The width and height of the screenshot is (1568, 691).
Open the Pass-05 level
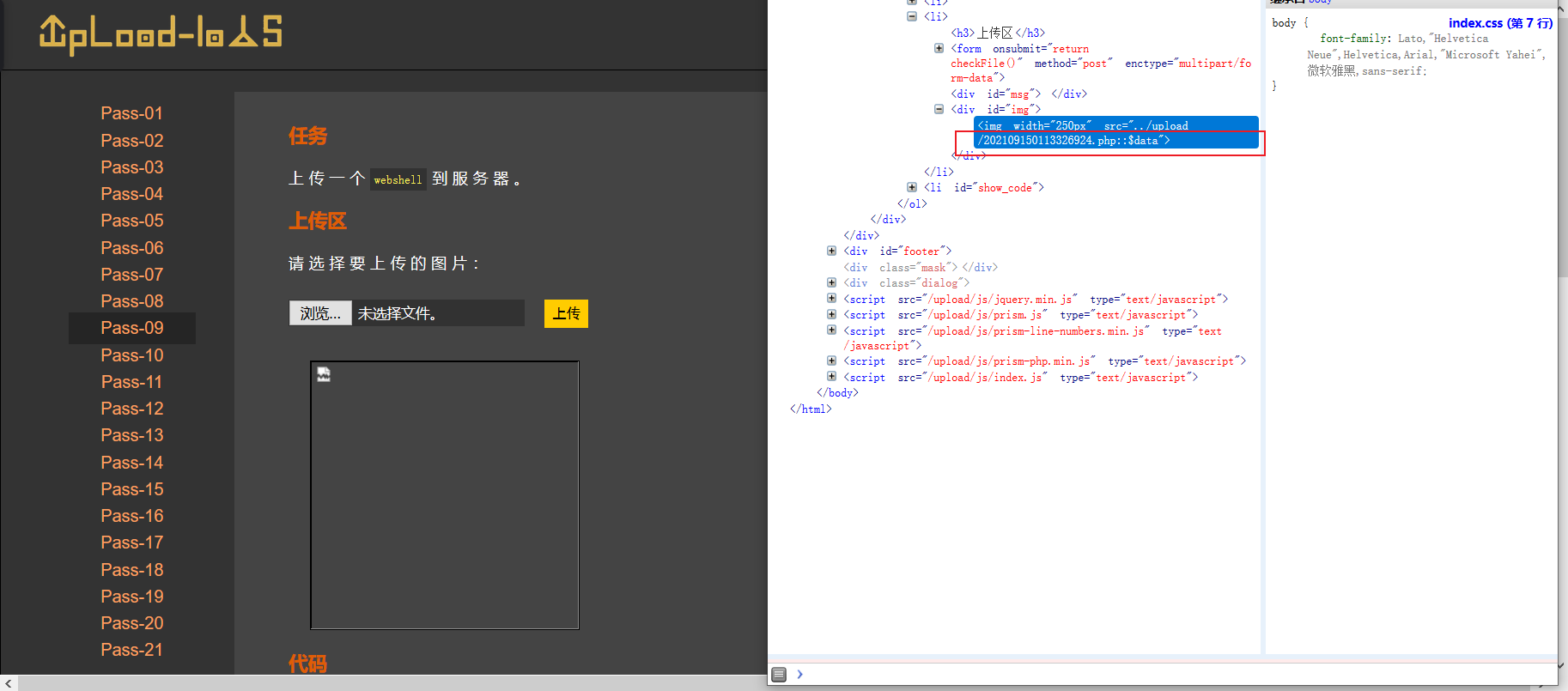131,221
